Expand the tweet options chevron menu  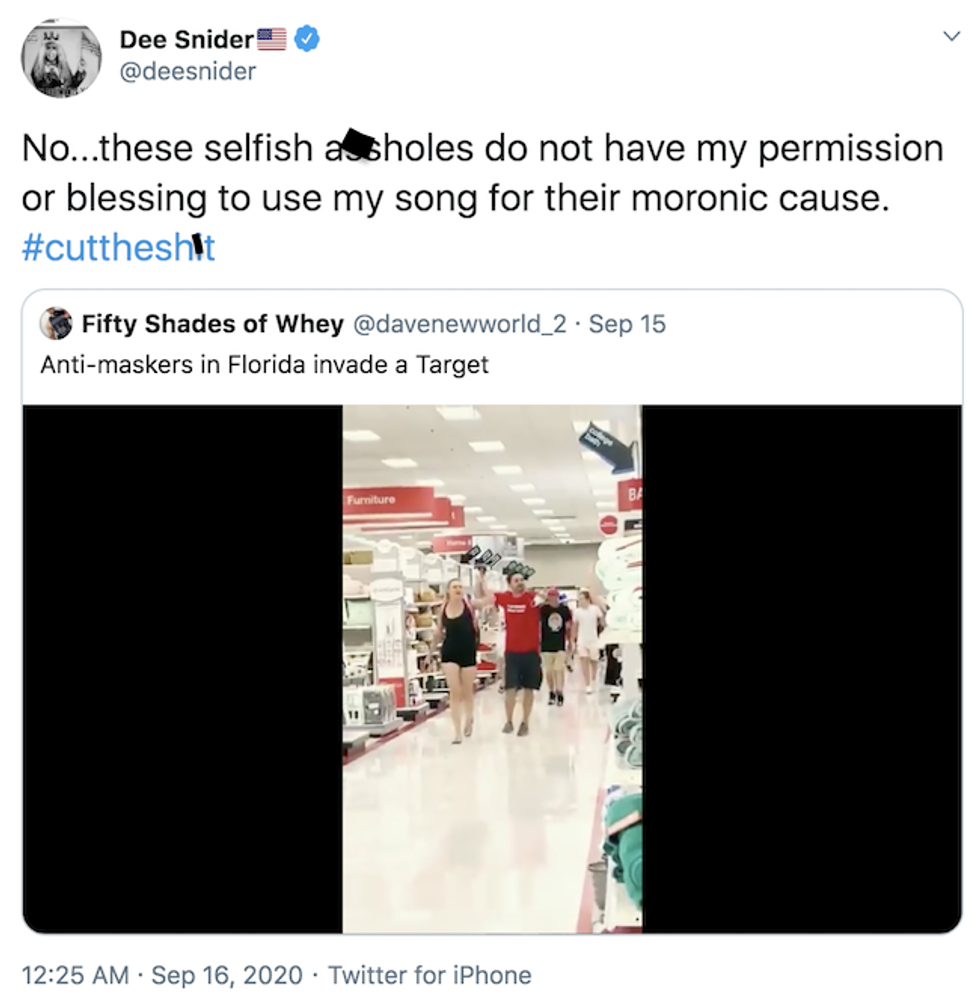coord(951,36)
